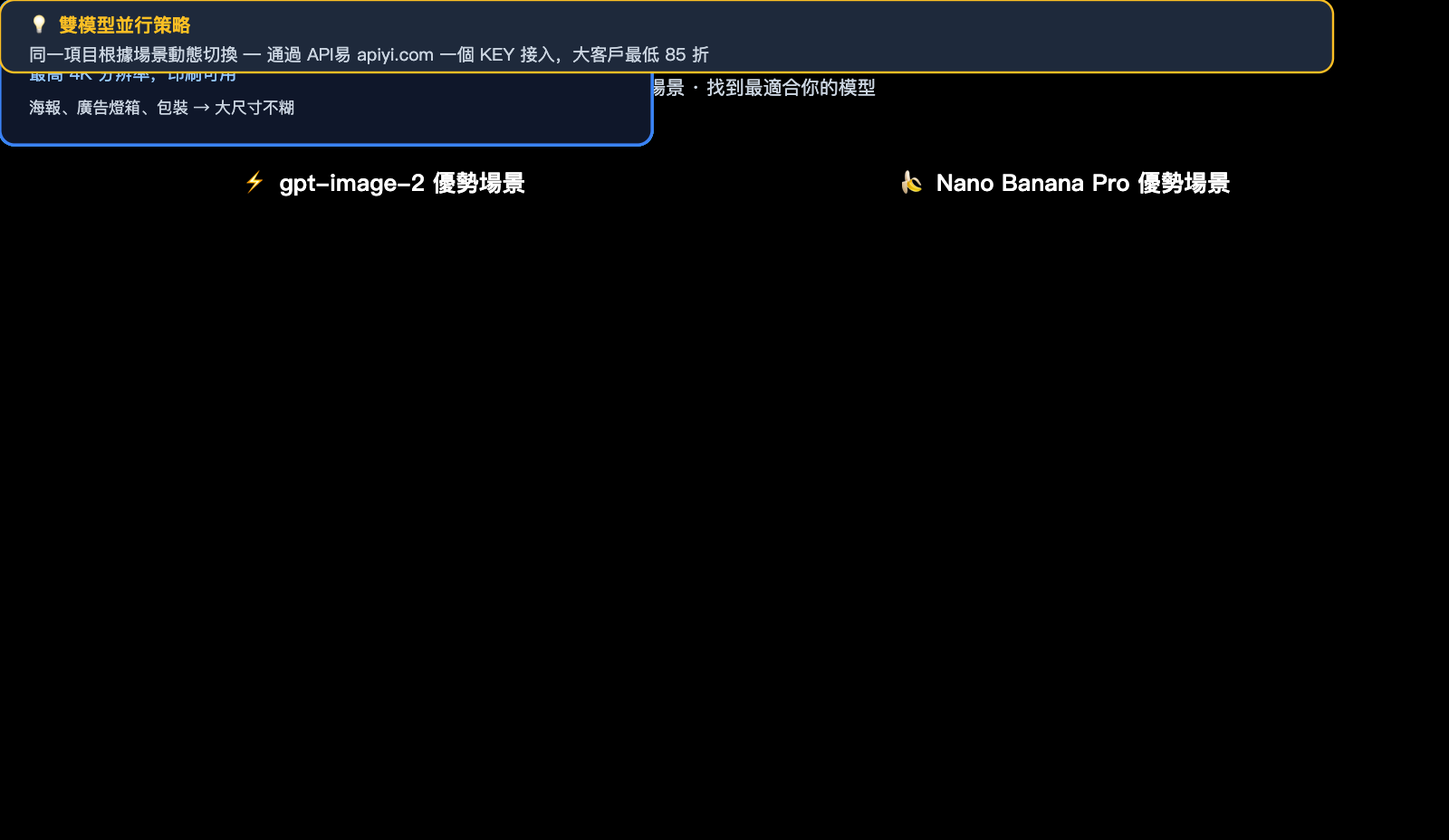The width and height of the screenshot is (1449, 840).
Task: Select the Nano Banana Pro 優勢場景 header
Action: pyautogui.click(x=1083, y=183)
